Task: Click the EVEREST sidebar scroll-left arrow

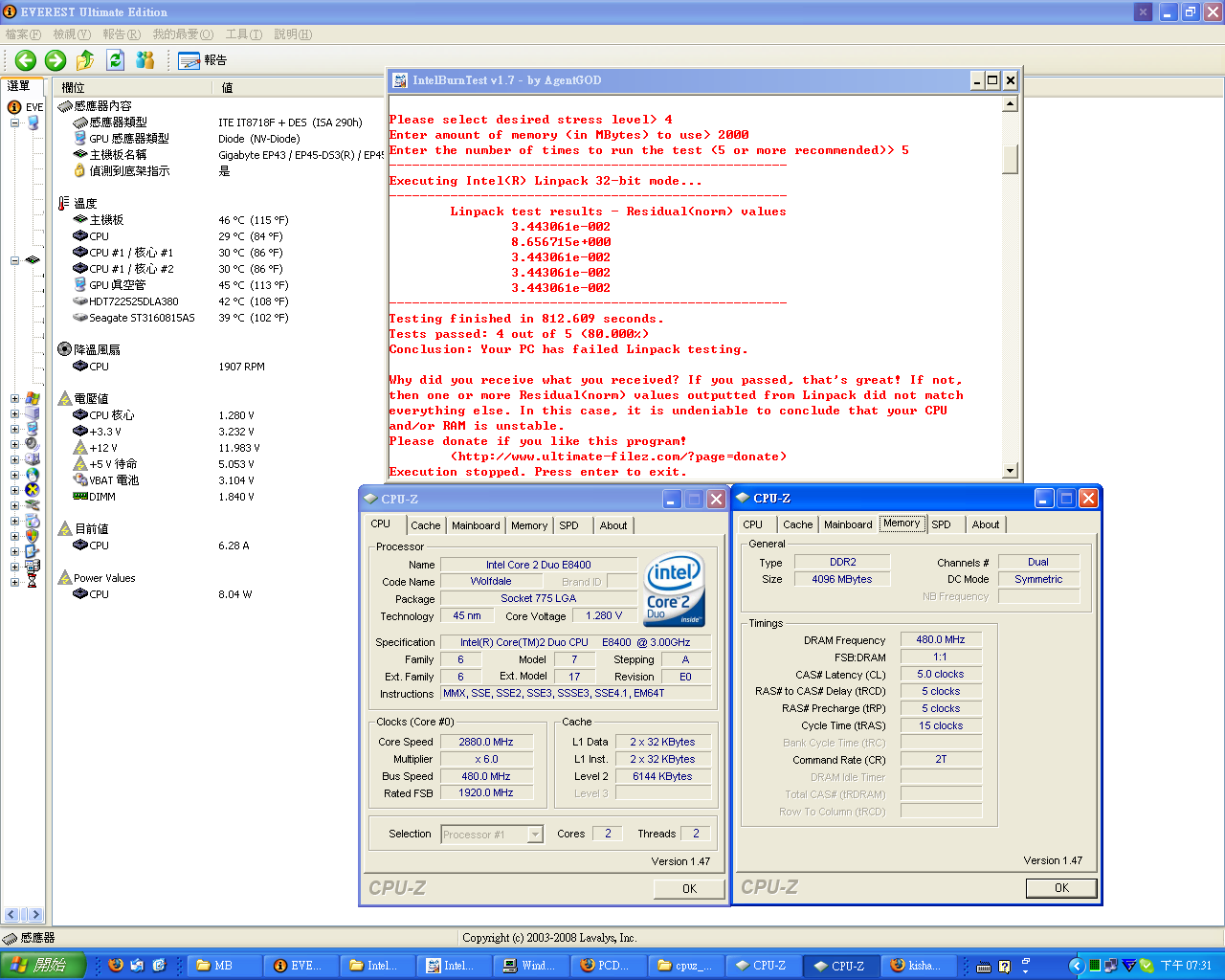Action: (x=11, y=915)
